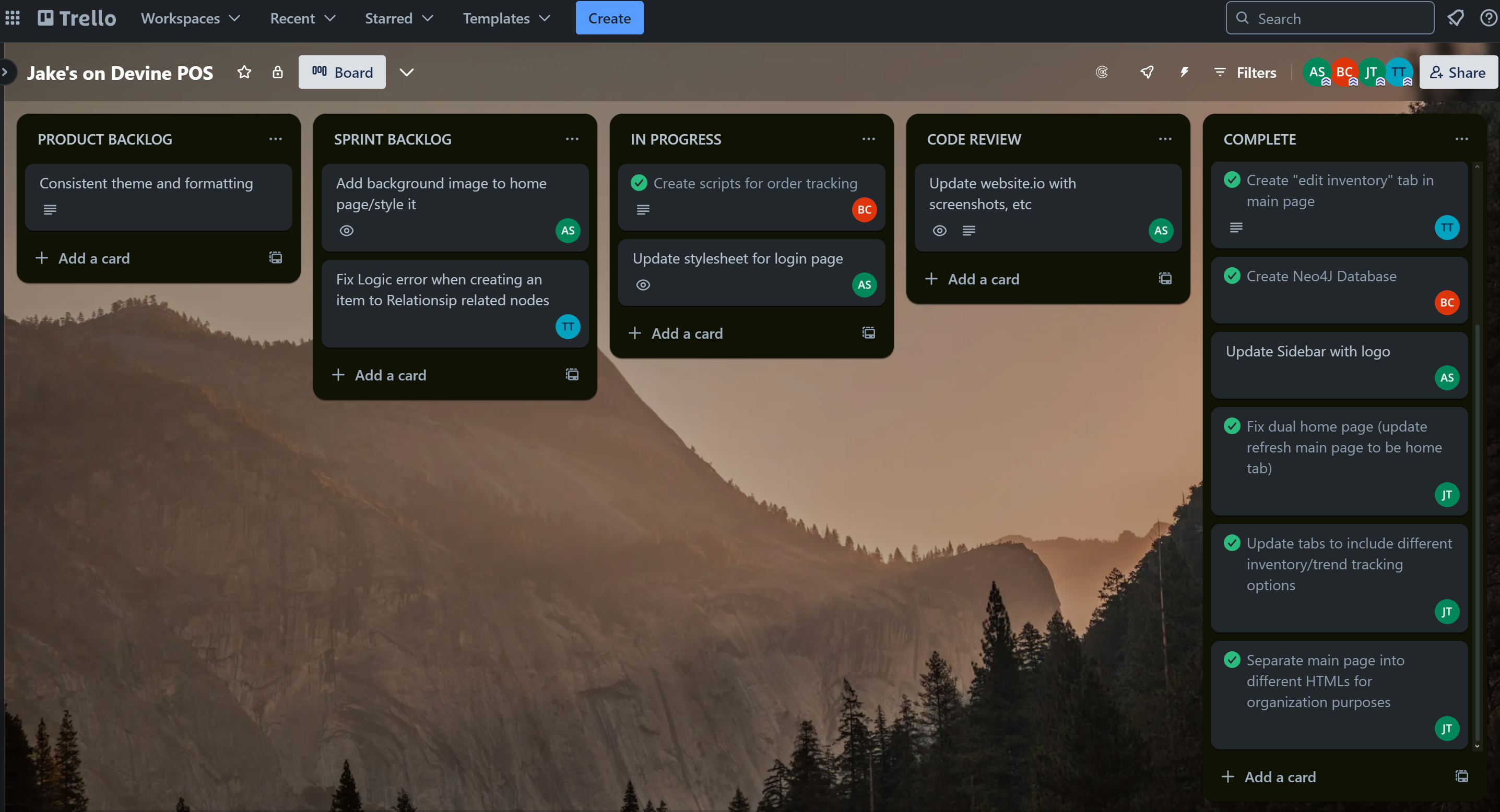
Task: Click the blue Create button
Action: click(609, 18)
